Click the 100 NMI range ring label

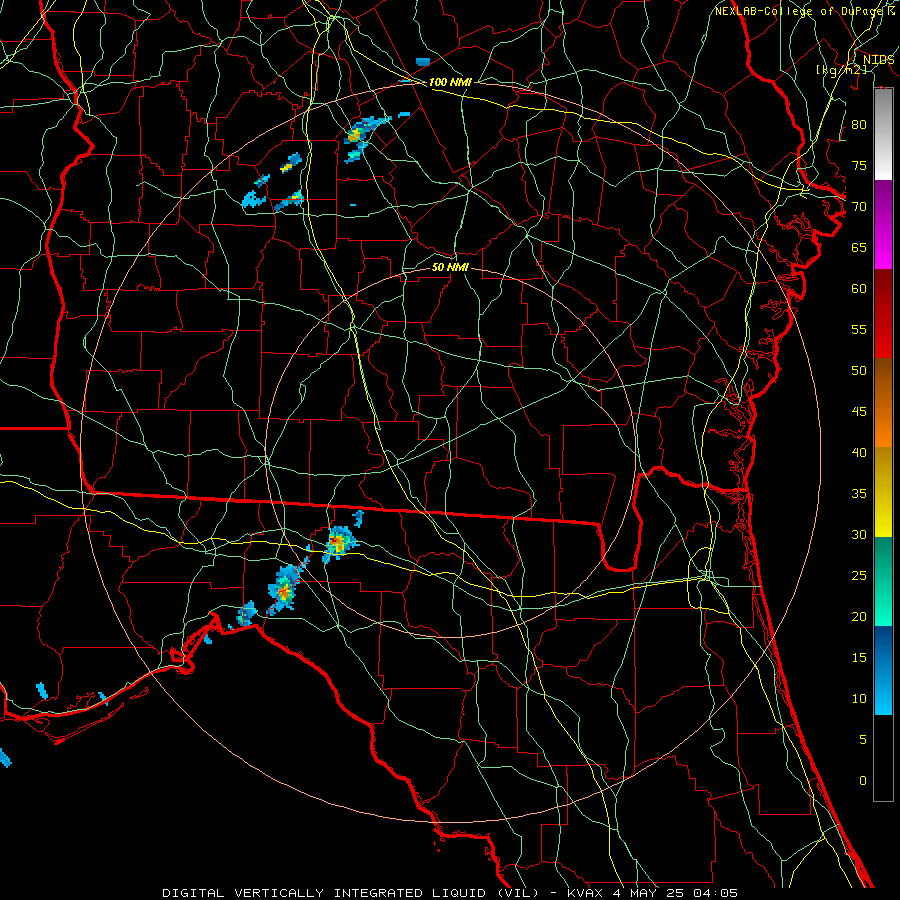click(x=450, y=82)
